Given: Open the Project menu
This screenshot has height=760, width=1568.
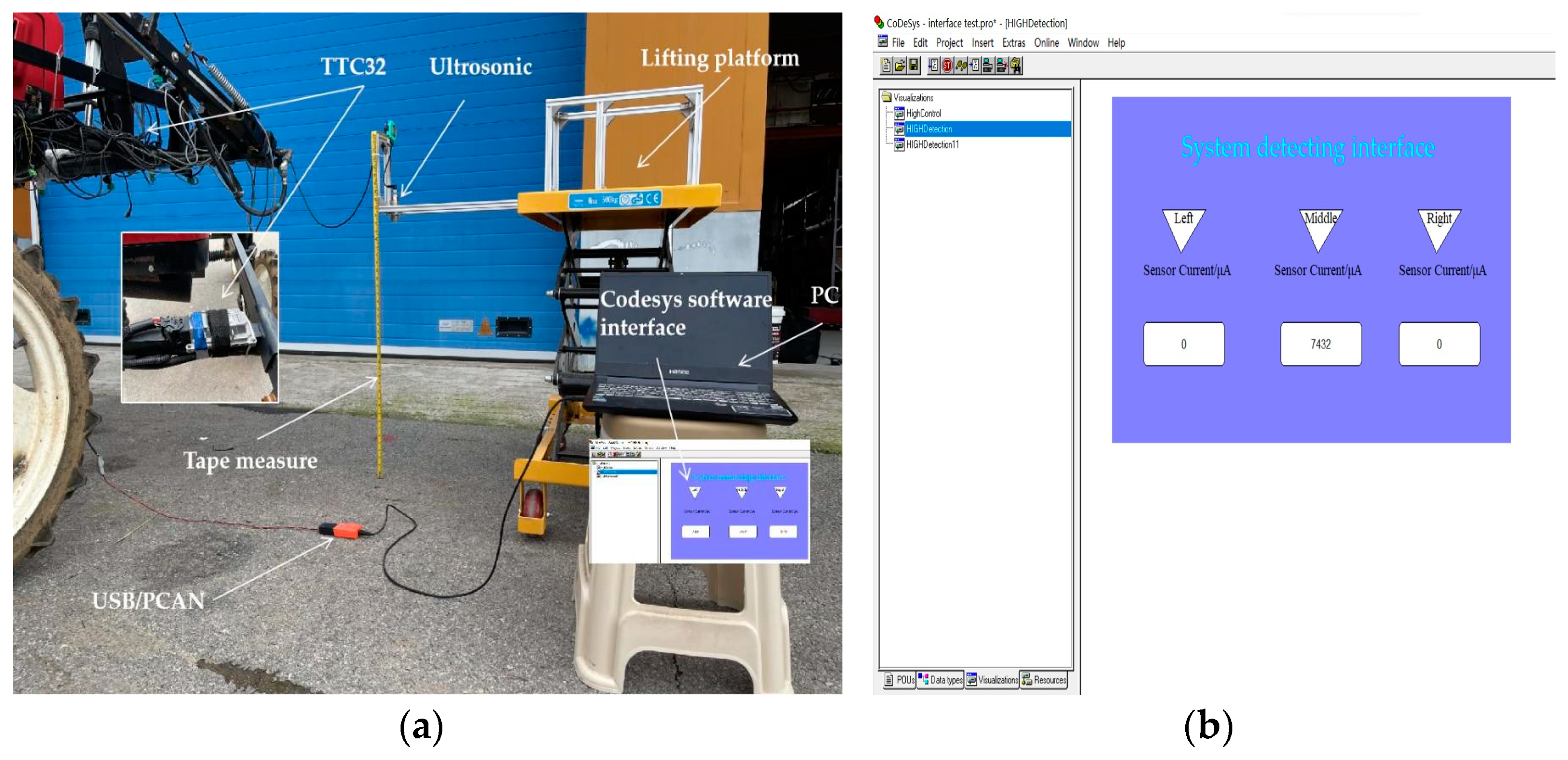Looking at the screenshot, I should (x=949, y=43).
